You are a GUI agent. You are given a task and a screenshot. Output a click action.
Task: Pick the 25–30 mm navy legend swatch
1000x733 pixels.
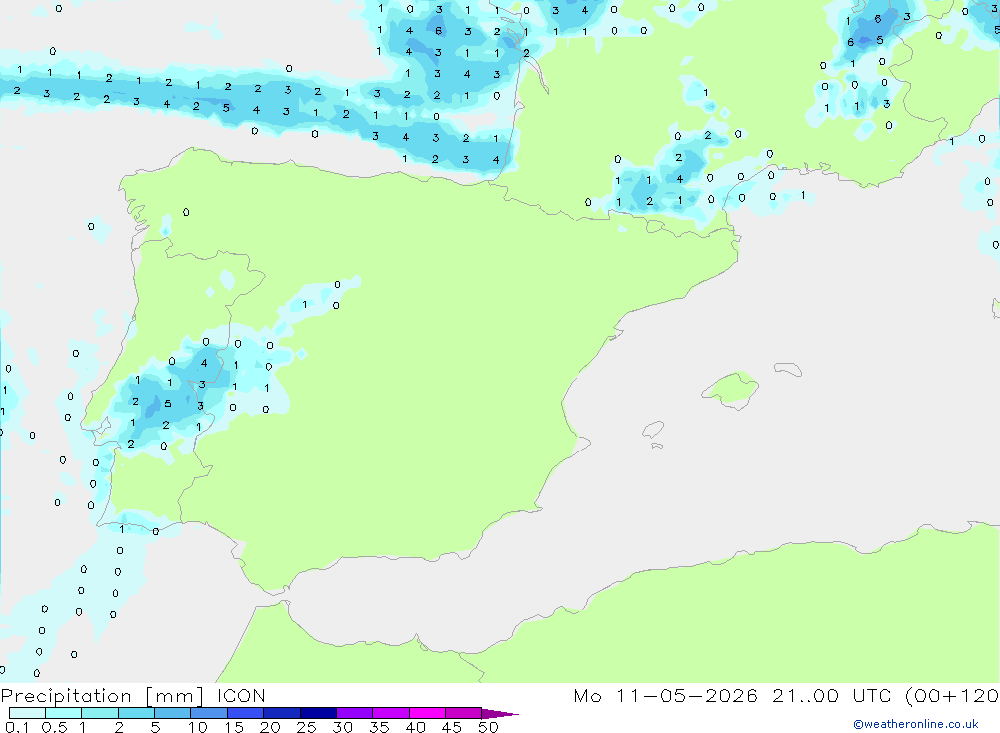click(x=318, y=713)
